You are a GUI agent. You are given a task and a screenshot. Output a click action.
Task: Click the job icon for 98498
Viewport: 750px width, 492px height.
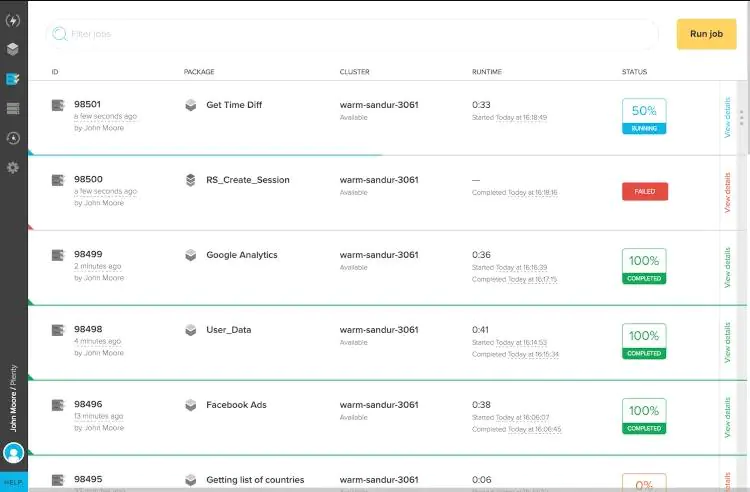tap(58, 330)
